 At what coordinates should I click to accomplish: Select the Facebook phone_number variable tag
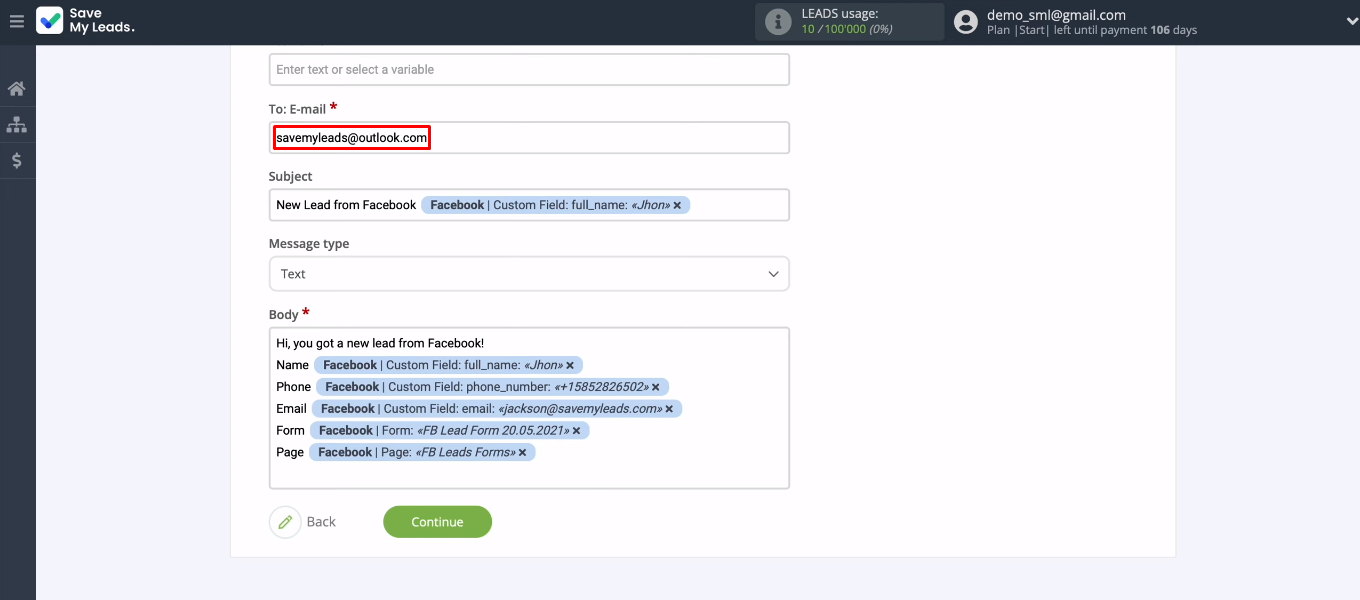[492, 387]
